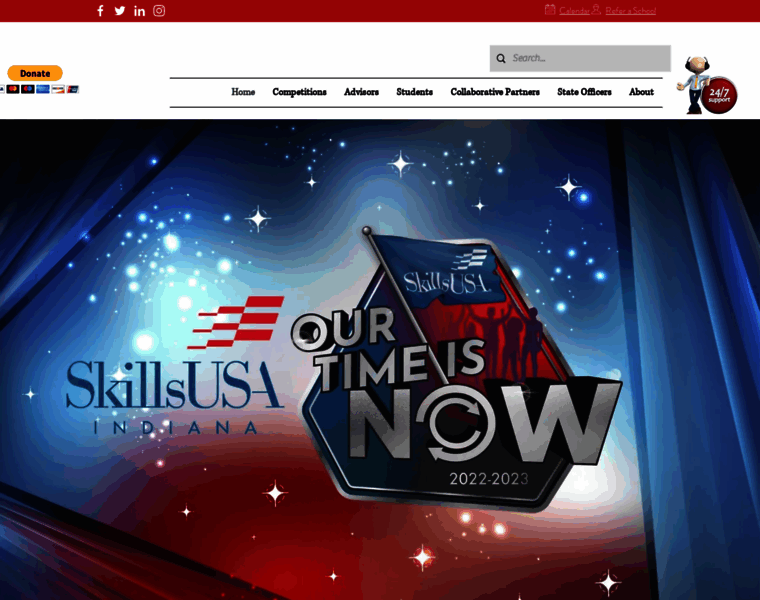
Task: Open the Facebook social icon
Action: 100,11
